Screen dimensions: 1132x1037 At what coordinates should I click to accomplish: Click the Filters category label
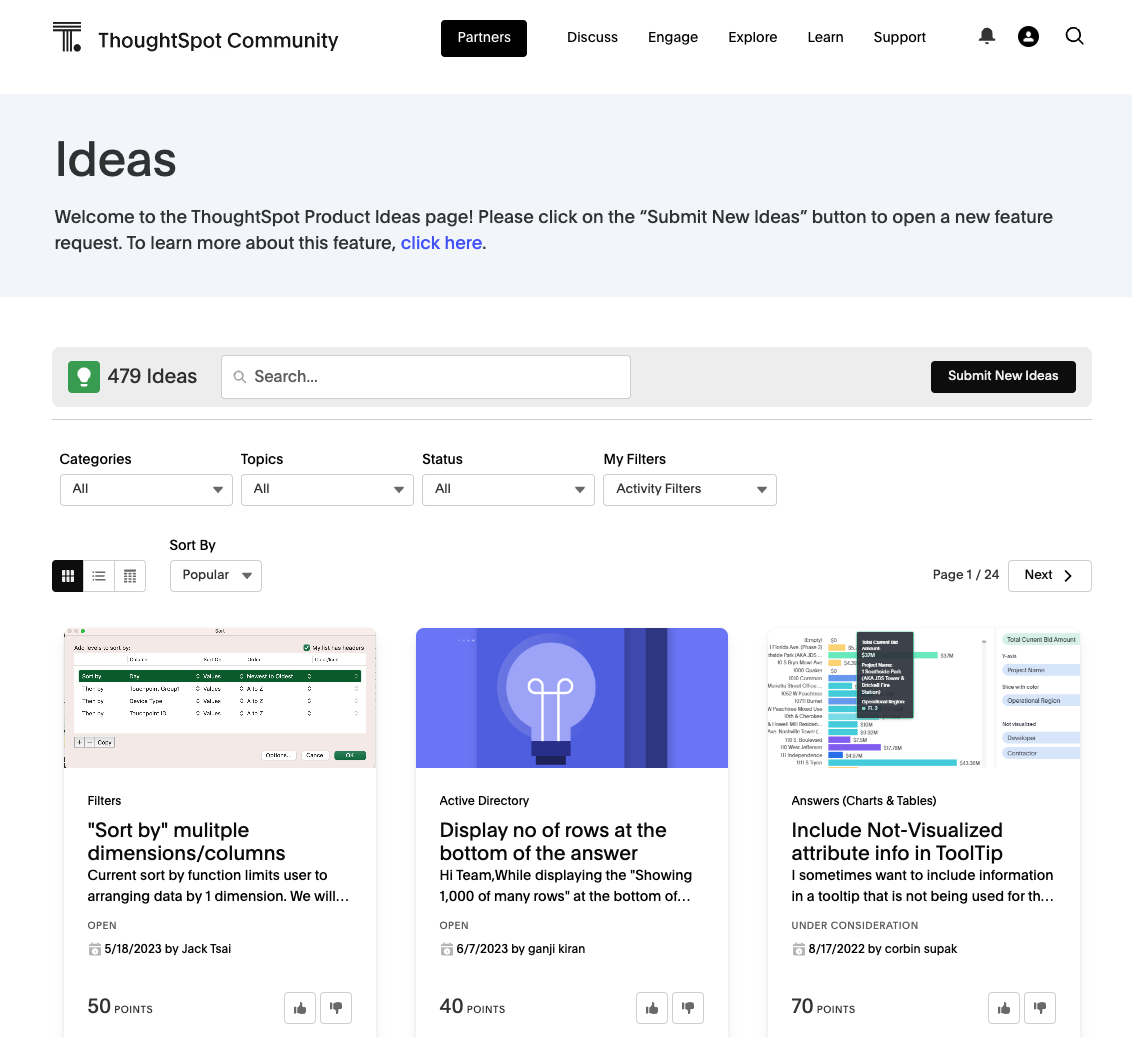pos(104,801)
